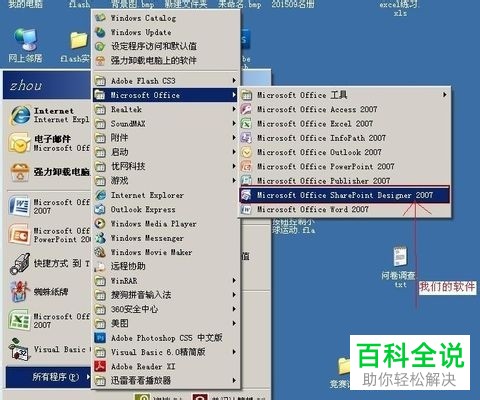This screenshot has height=400, width=480.
Task: Open recent PowerPoint 2007 in Start menu
Action: coord(49,235)
